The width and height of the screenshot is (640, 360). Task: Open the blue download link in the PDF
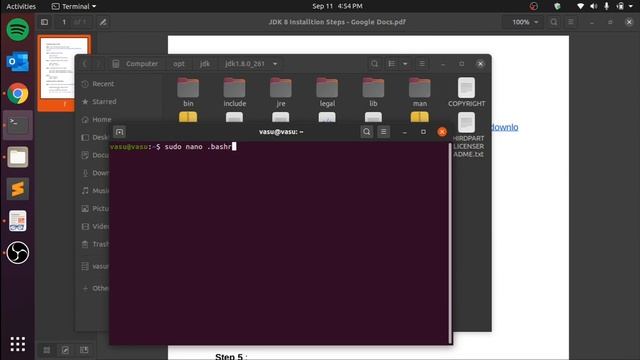[504, 127]
